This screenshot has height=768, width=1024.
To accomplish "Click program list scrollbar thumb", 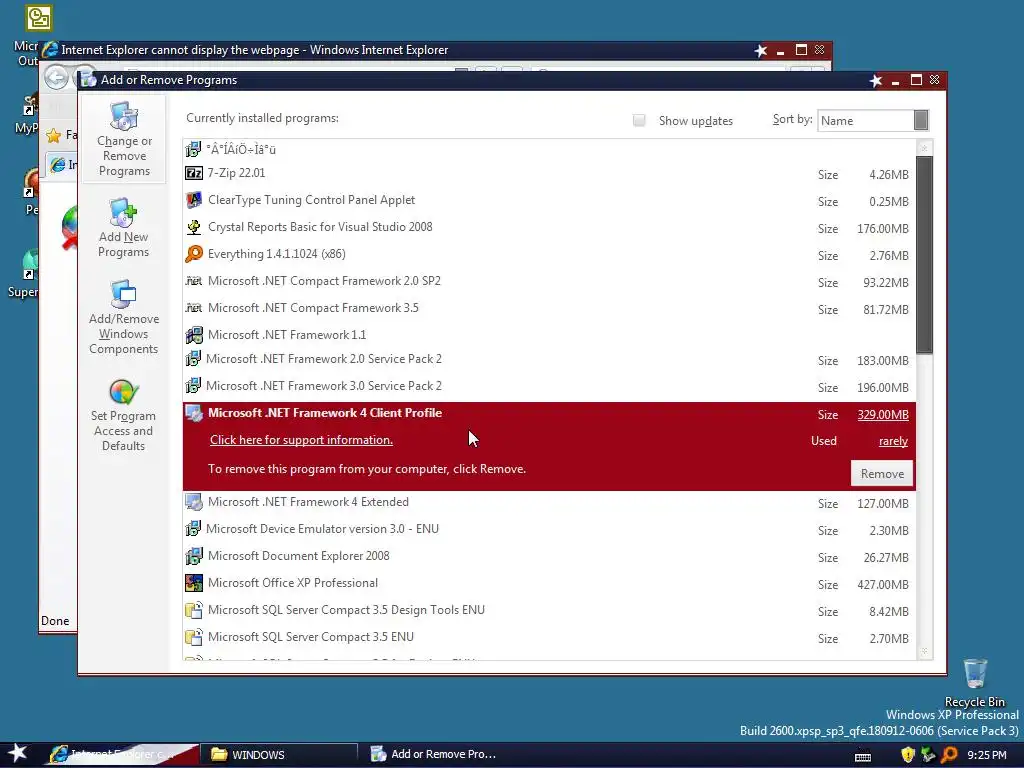I will (924, 255).
